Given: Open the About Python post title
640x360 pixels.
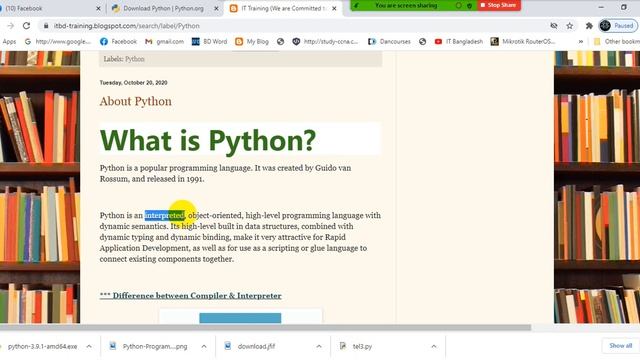Looking at the screenshot, I should click(x=136, y=101).
